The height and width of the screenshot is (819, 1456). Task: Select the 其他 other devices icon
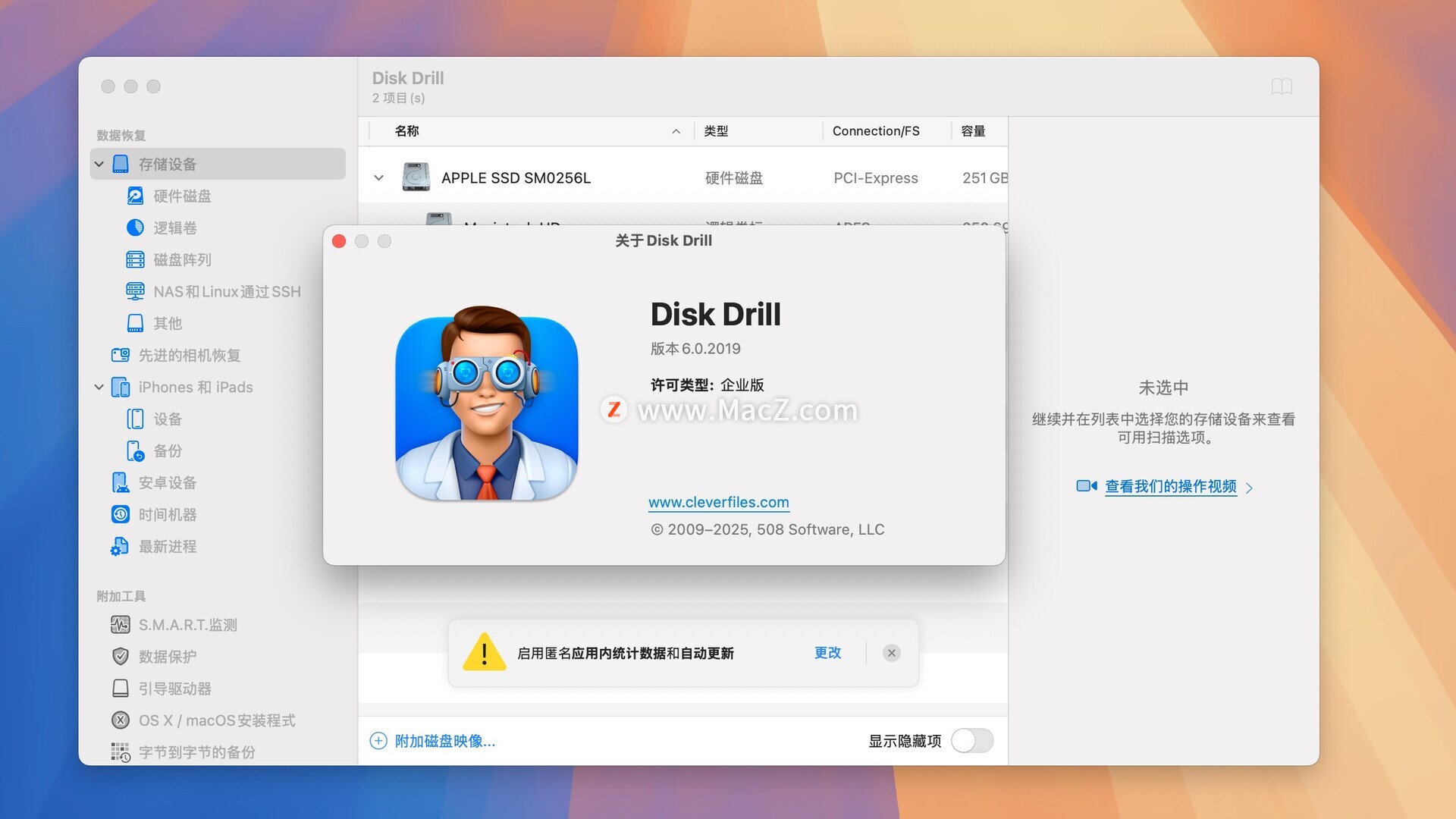pos(135,324)
